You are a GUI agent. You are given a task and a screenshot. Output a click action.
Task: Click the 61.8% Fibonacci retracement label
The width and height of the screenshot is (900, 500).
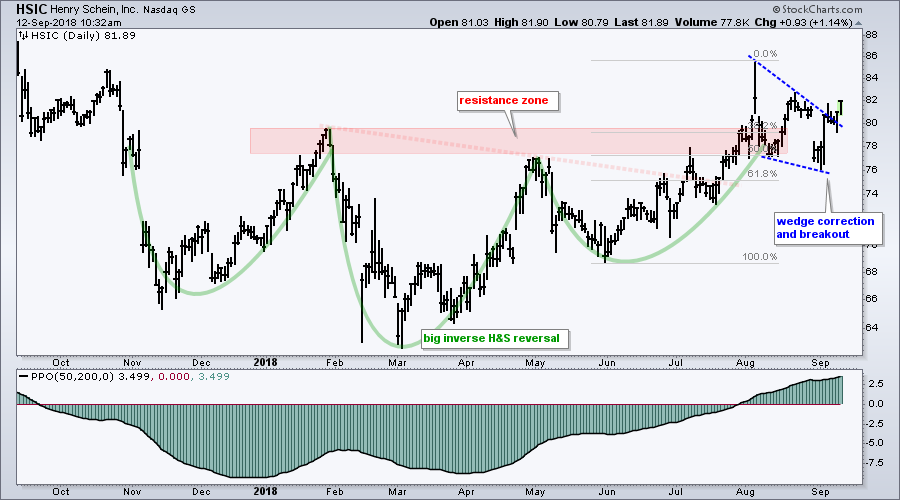click(762, 174)
